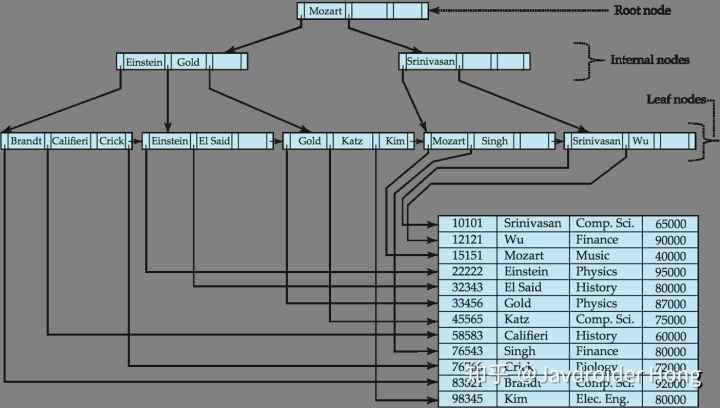Select 'Einstein' key in the internal node
The height and width of the screenshot is (408, 720).
click(144, 62)
